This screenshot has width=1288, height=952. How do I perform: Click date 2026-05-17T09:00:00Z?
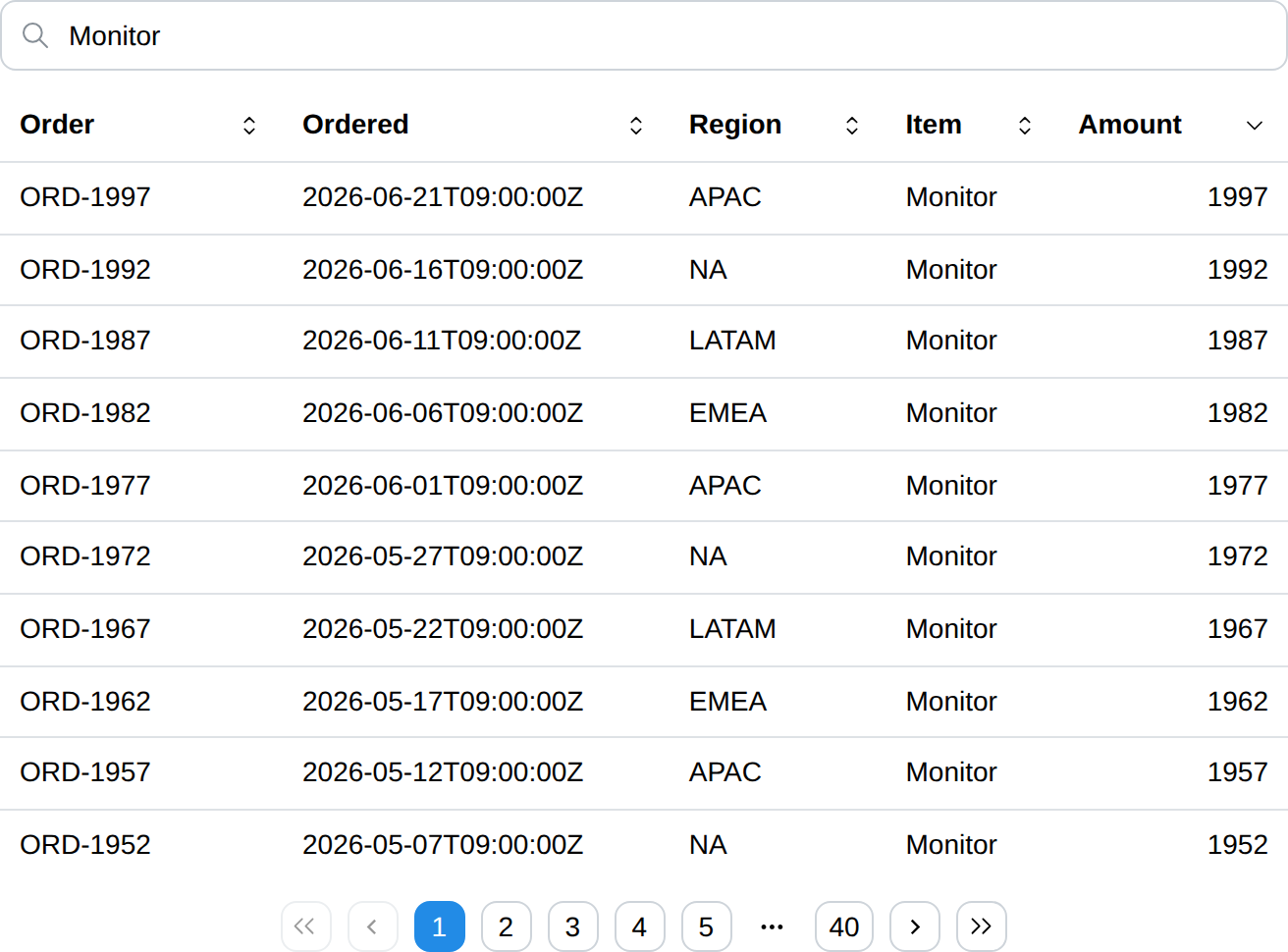click(443, 702)
